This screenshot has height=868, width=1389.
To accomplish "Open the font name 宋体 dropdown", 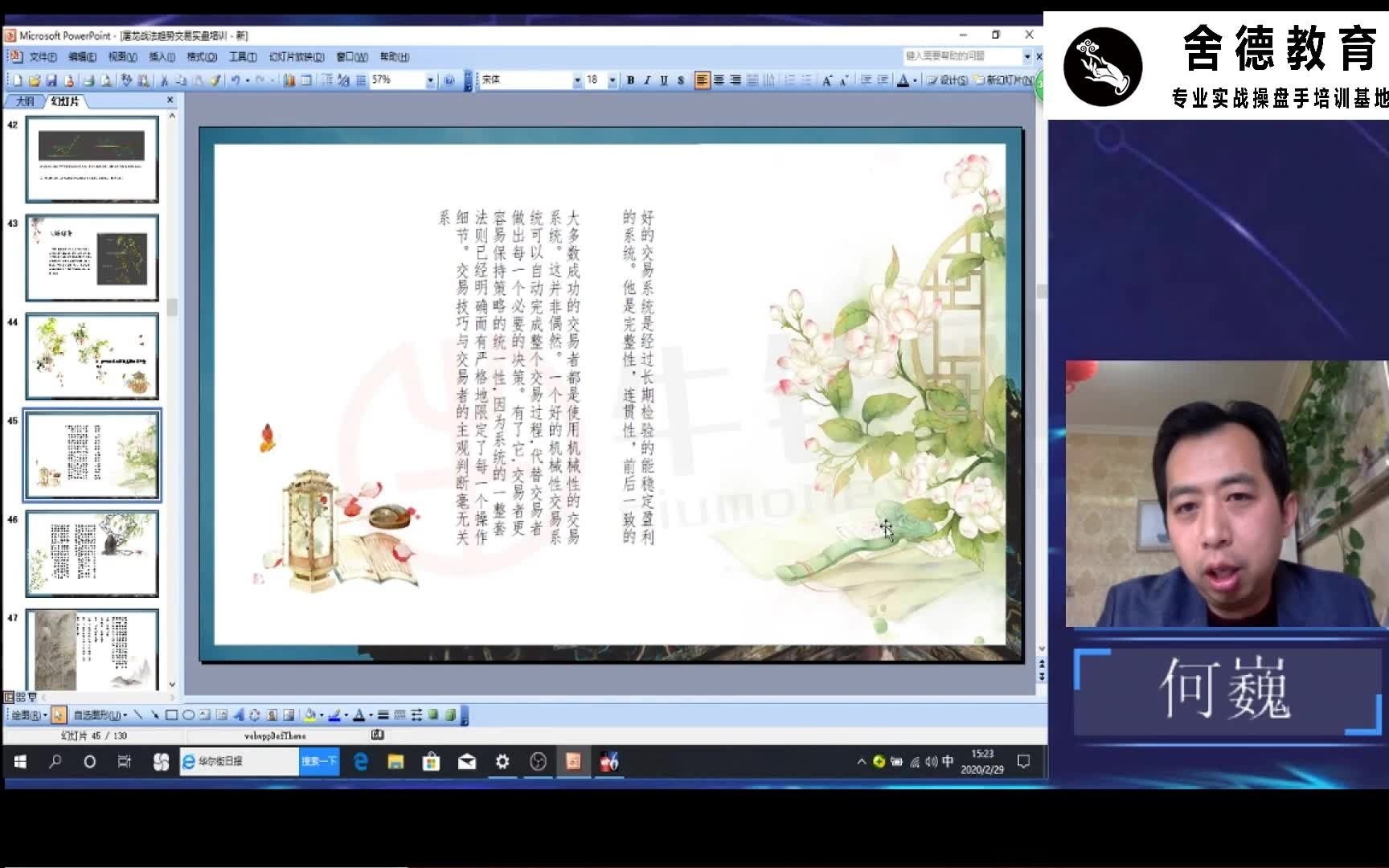I will click(577, 80).
